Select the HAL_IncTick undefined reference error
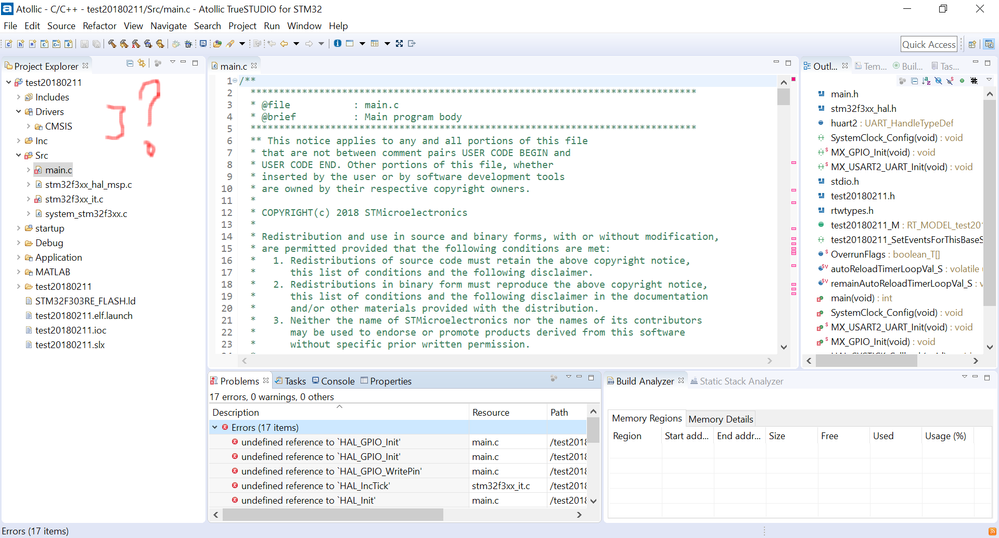Image resolution: width=999 pixels, height=538 pixels. pyautogui.click(x=315, y=486)
